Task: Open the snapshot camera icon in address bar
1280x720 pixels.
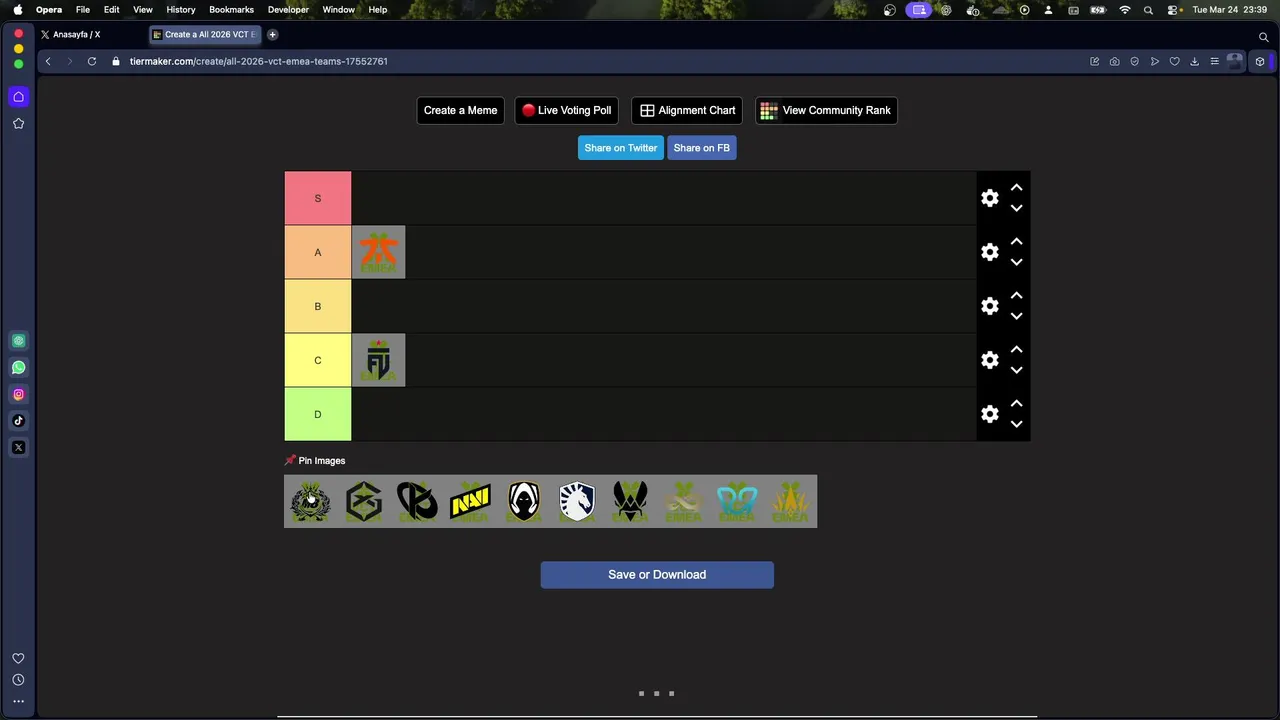Action: tap(1114, 61)
